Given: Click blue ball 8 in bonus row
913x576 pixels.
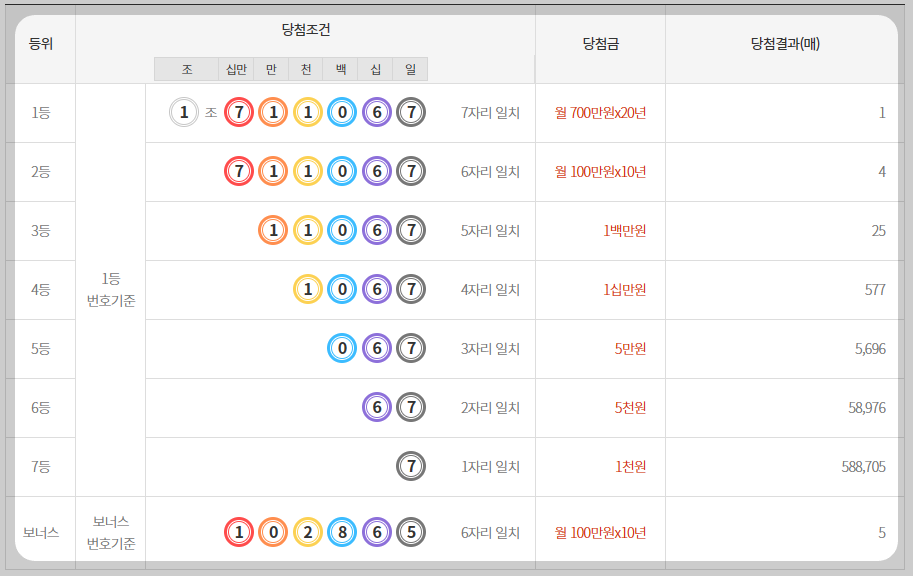Looking at the screenshot, I should tap(342, 532).
